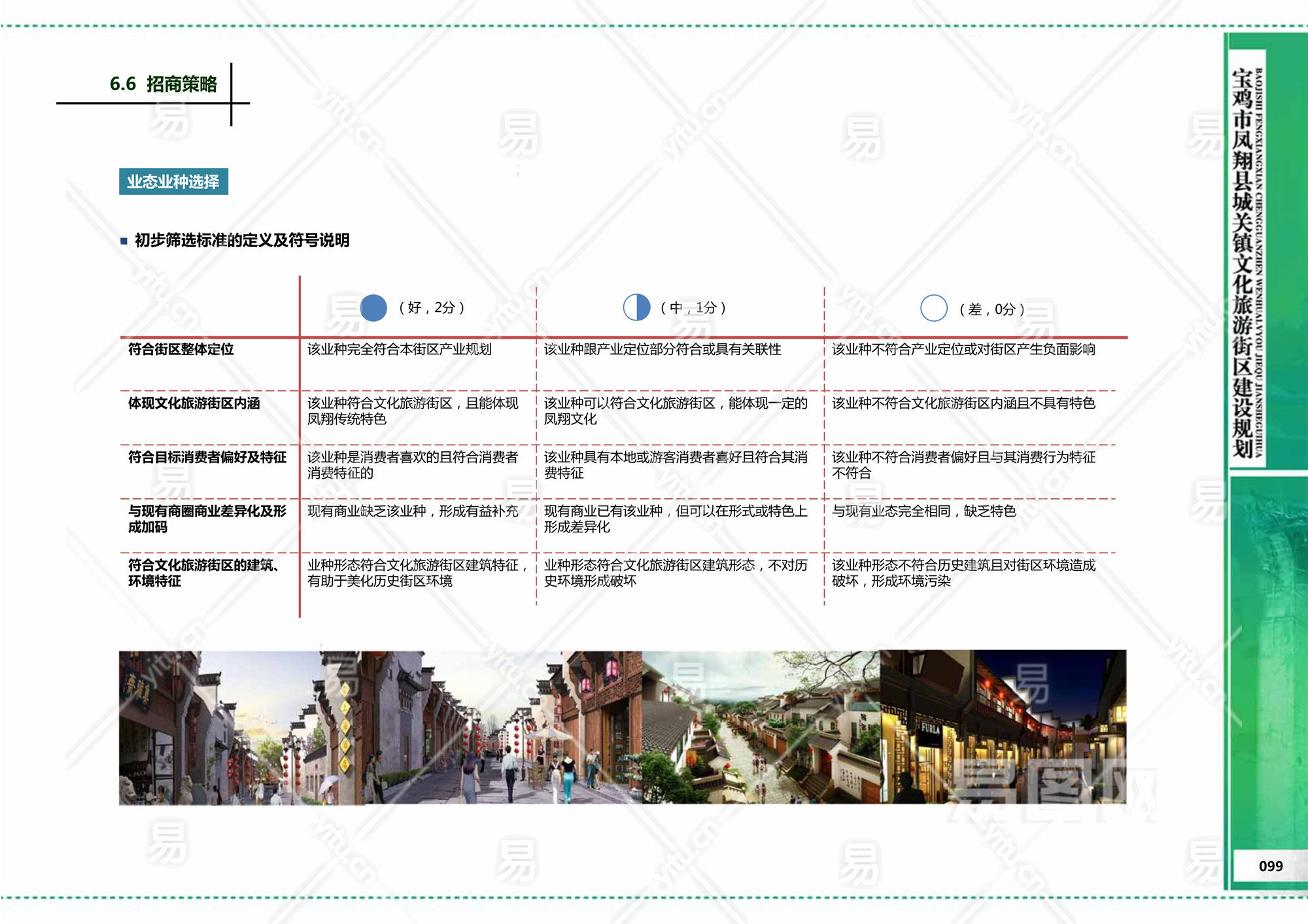Click the empty 'poor, 0 points' circle
Image resolution: width=1308 pixels, height=924 pixels.
click(933, 308)
